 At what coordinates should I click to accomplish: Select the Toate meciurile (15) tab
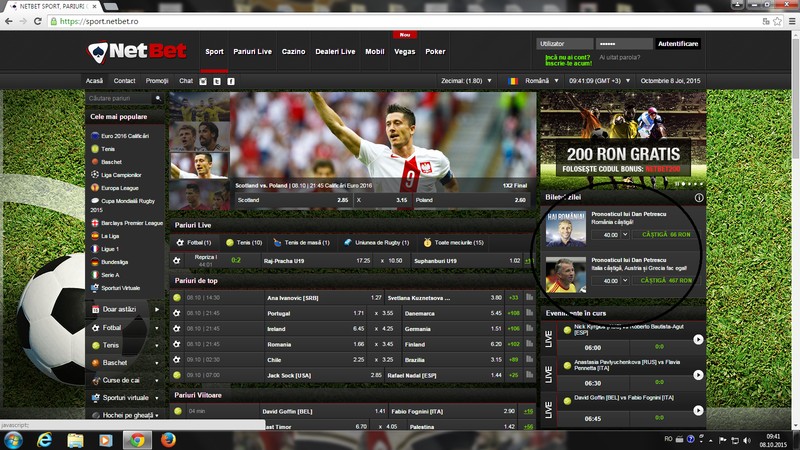pos(453,243)
